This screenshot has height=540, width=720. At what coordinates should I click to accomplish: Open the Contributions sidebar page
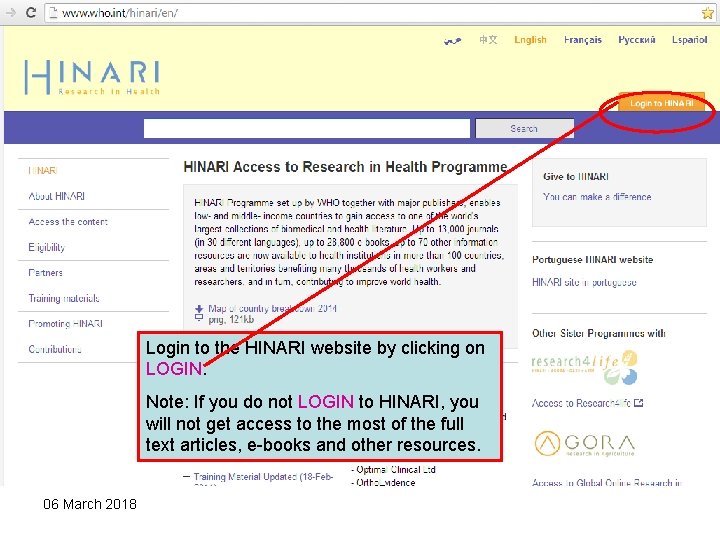(x=55, y=349)
